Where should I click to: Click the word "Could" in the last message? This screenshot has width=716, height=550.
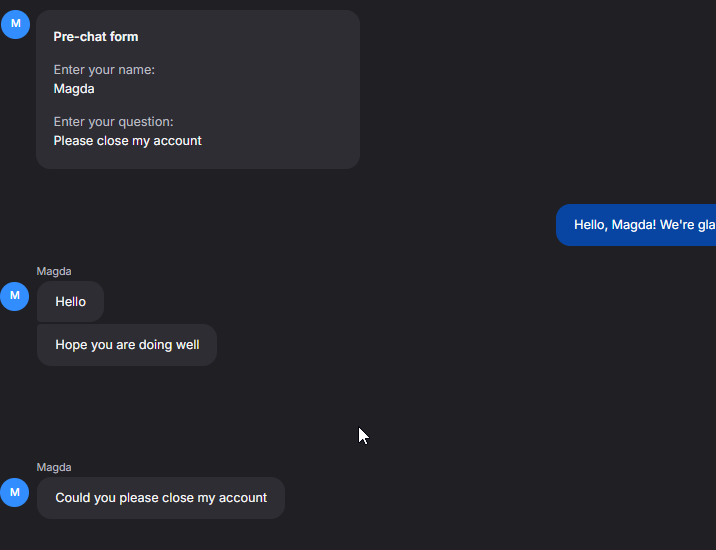73,498
